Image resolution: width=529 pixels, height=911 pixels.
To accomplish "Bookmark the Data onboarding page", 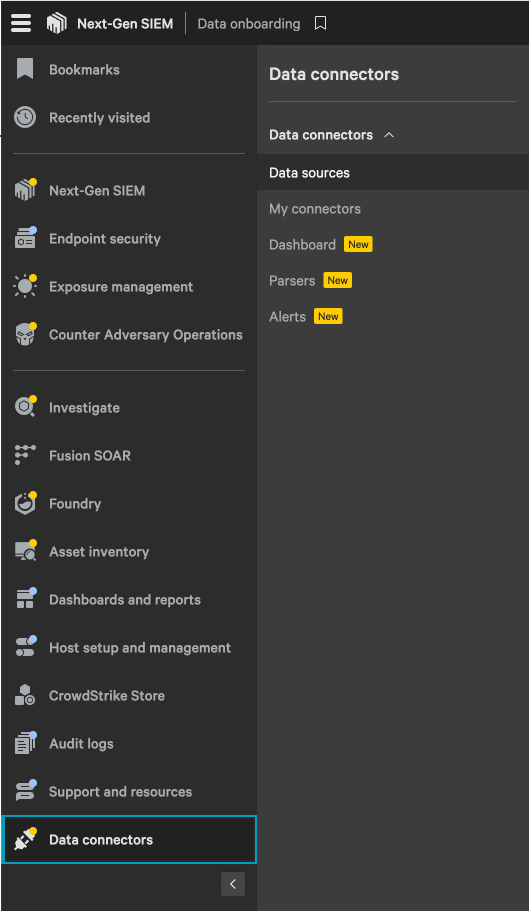I will 320,24.
